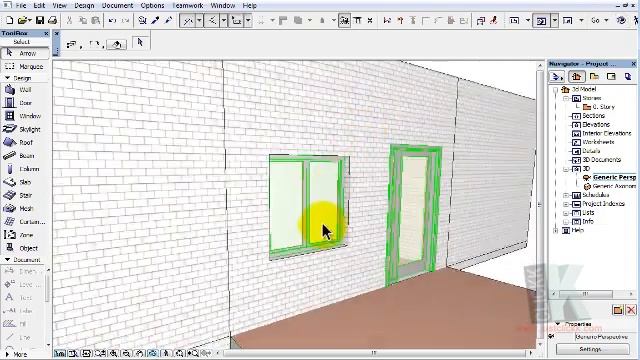Click the New document toolbar icon
Image resolution: width=640 pixels, height=360 pixels.
coord(10,20)
